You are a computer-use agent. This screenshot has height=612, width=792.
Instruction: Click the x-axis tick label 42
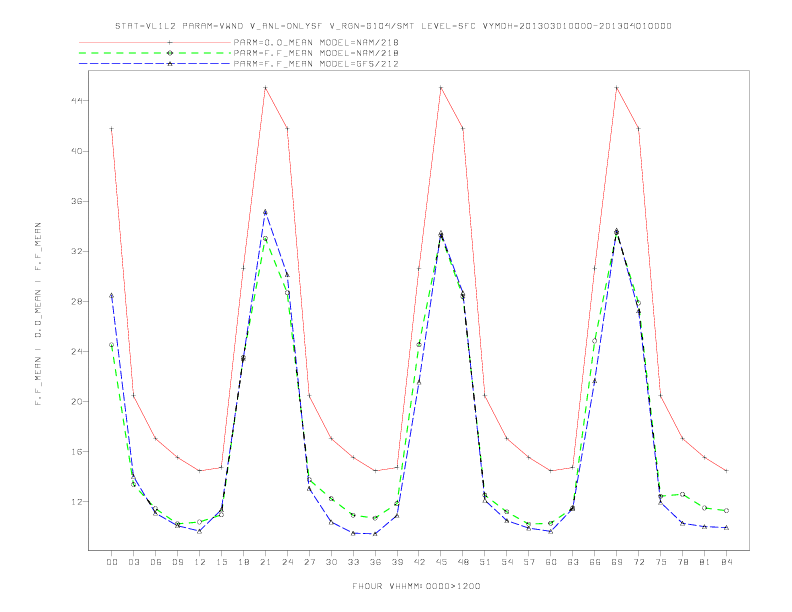click(419, 562)
